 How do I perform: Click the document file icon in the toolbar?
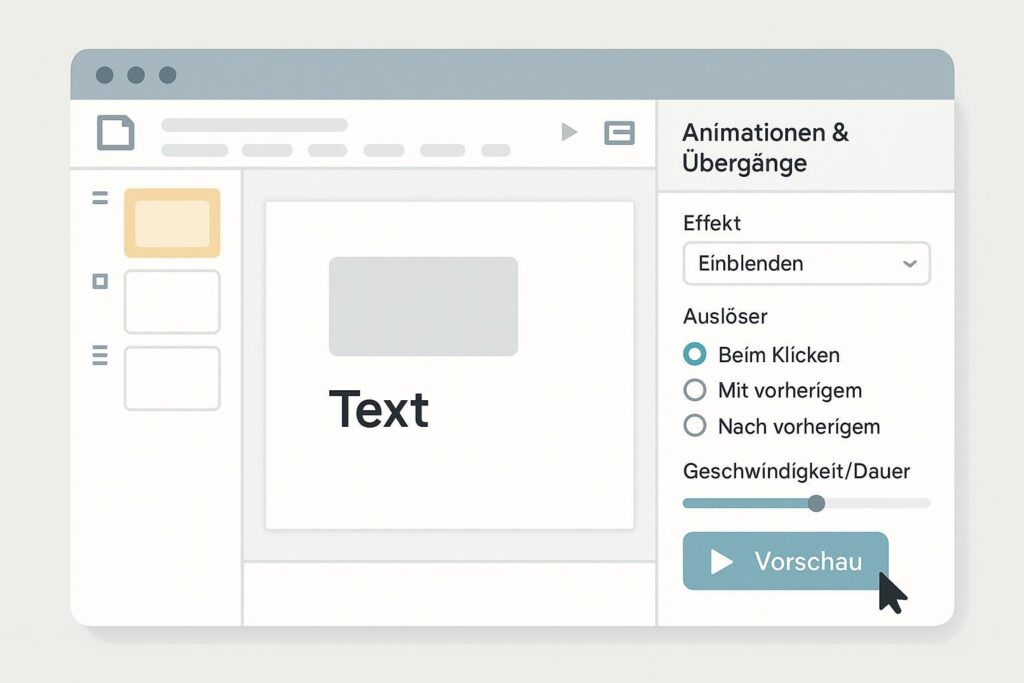coord(115,132)
